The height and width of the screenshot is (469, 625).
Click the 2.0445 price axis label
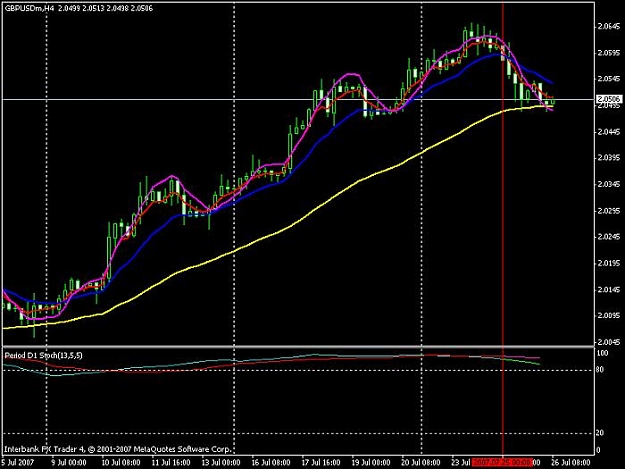point(609,132)
